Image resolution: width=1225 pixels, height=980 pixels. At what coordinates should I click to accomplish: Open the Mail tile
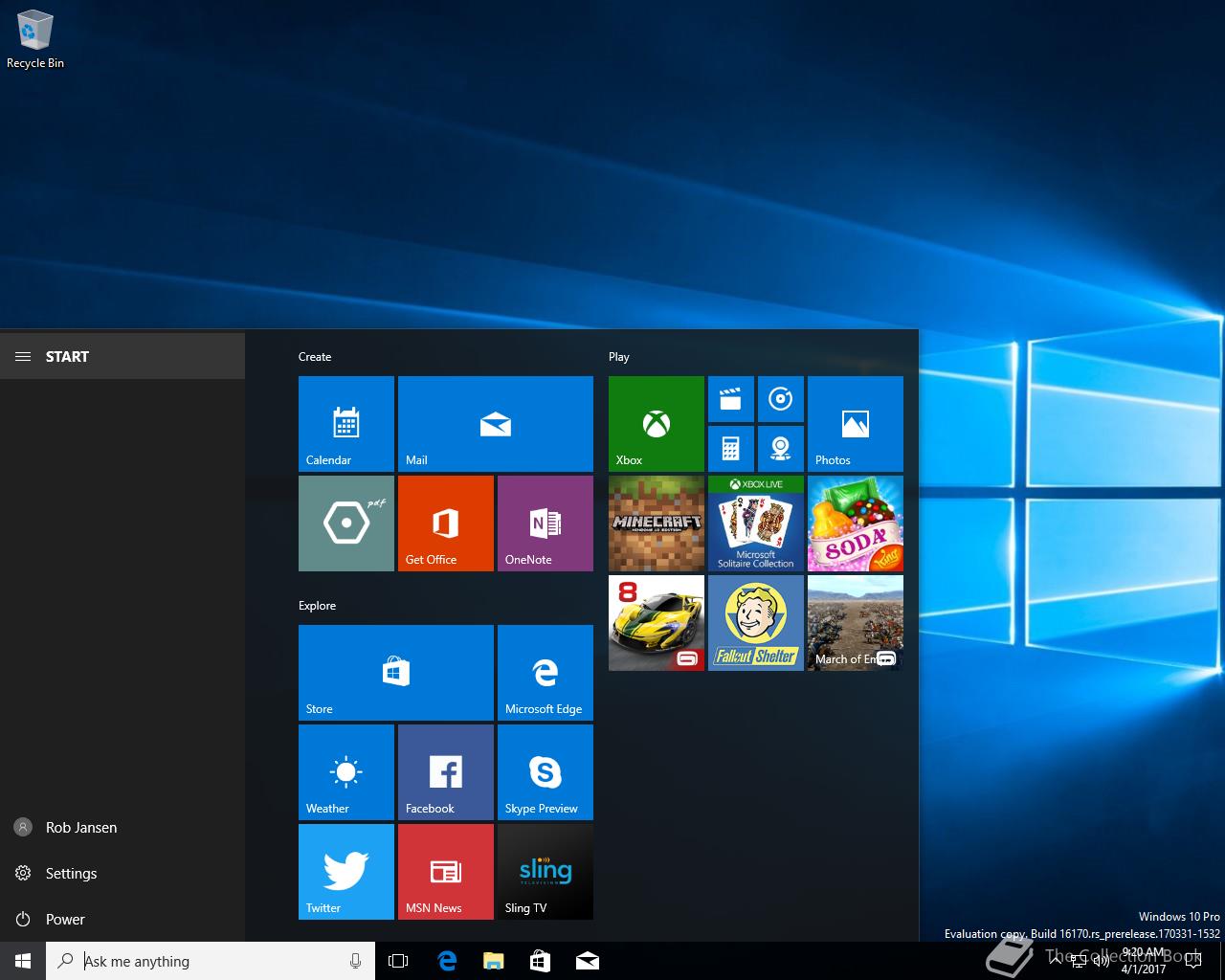tap(496, 424)
